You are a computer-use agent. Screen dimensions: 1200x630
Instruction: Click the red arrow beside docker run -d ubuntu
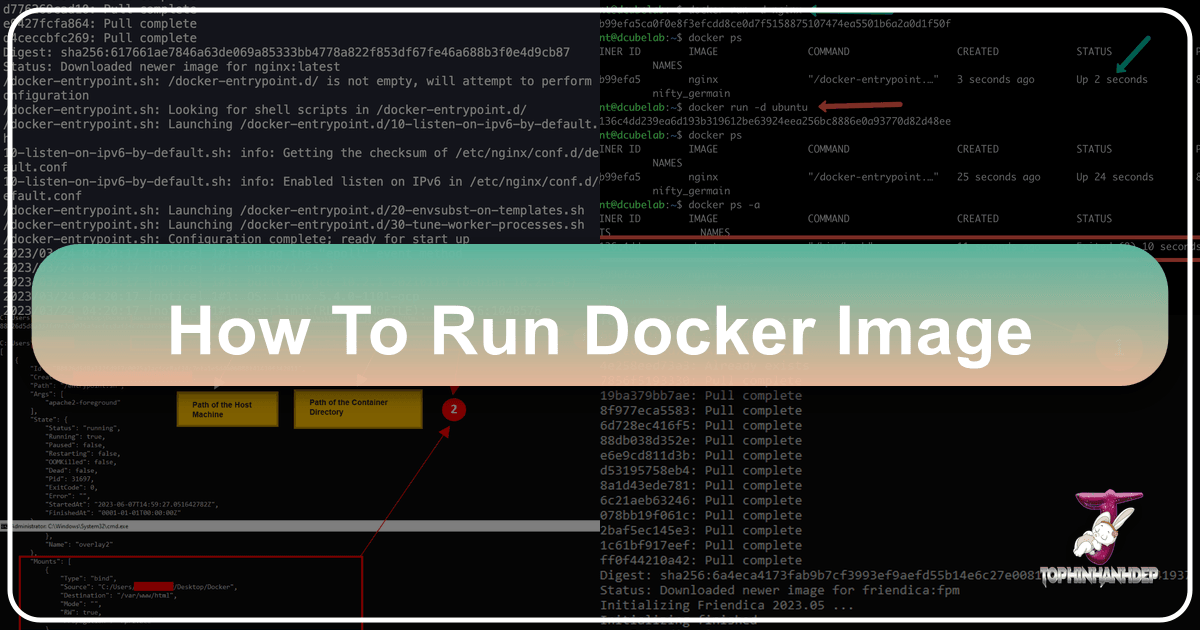pyautogui.click(x=860, y=105)
